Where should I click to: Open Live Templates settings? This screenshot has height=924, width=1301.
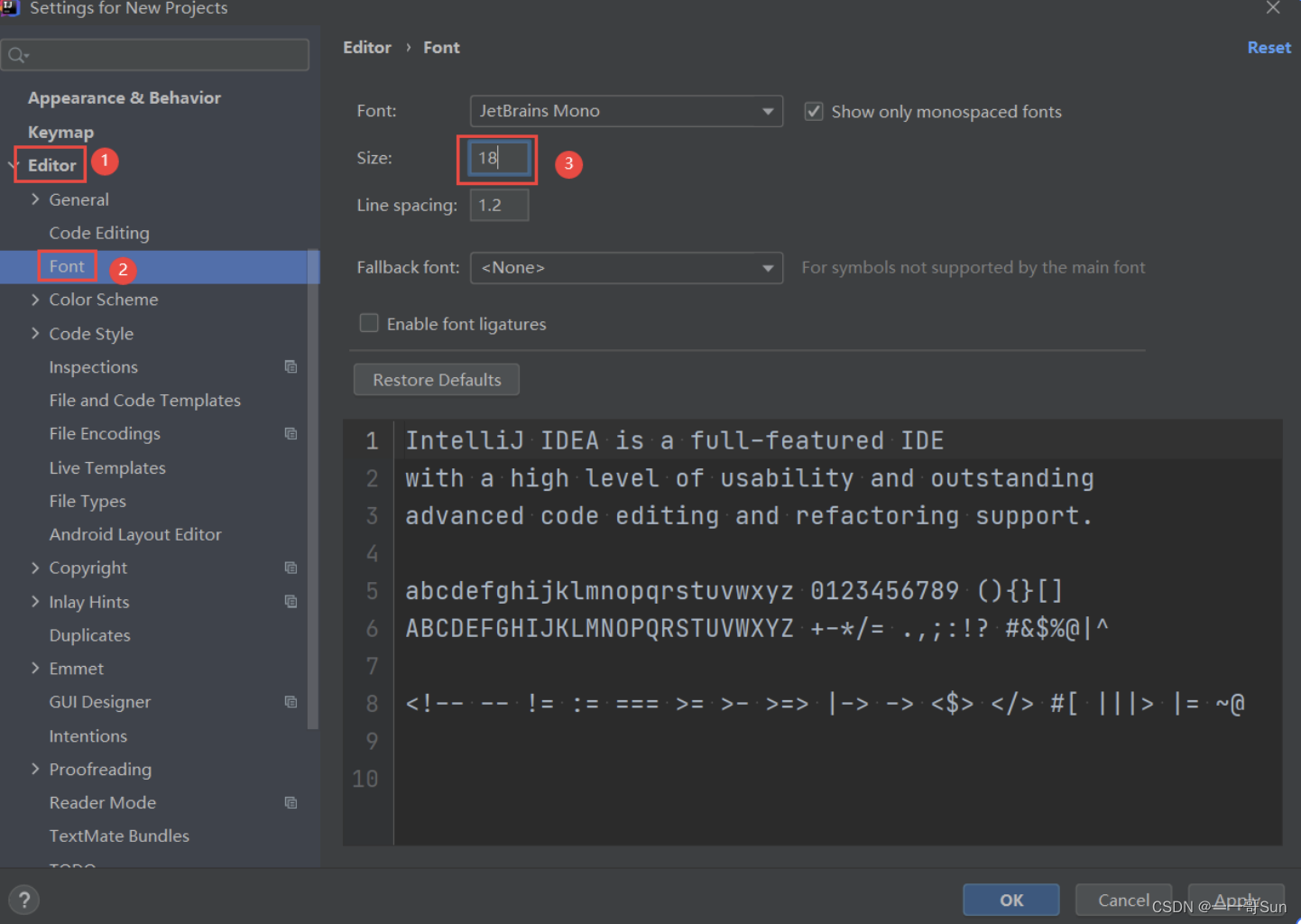(107, 467)
